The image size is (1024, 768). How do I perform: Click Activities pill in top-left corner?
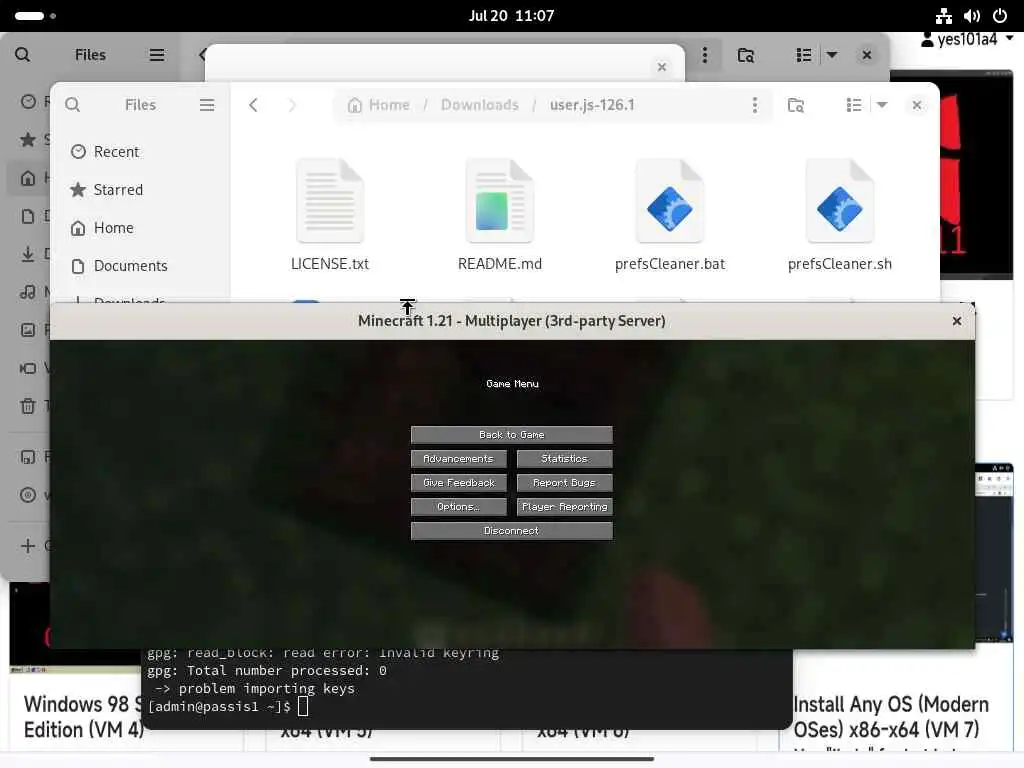pos(29,16)
